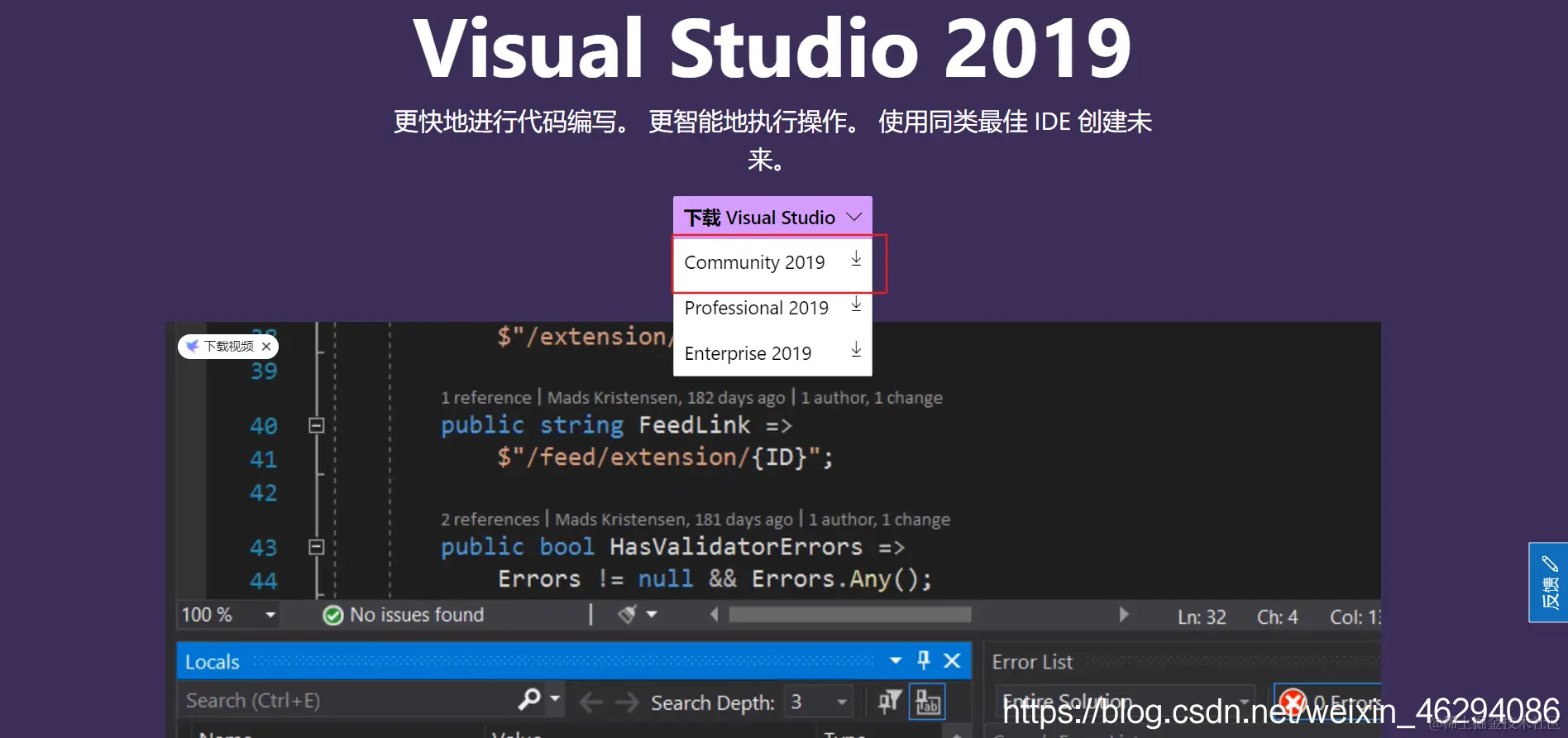Image resolution: width=1568 pixels, height=738 pixels.
Task: Close the 下载视频 floating pill
Action: pos(266,347)
